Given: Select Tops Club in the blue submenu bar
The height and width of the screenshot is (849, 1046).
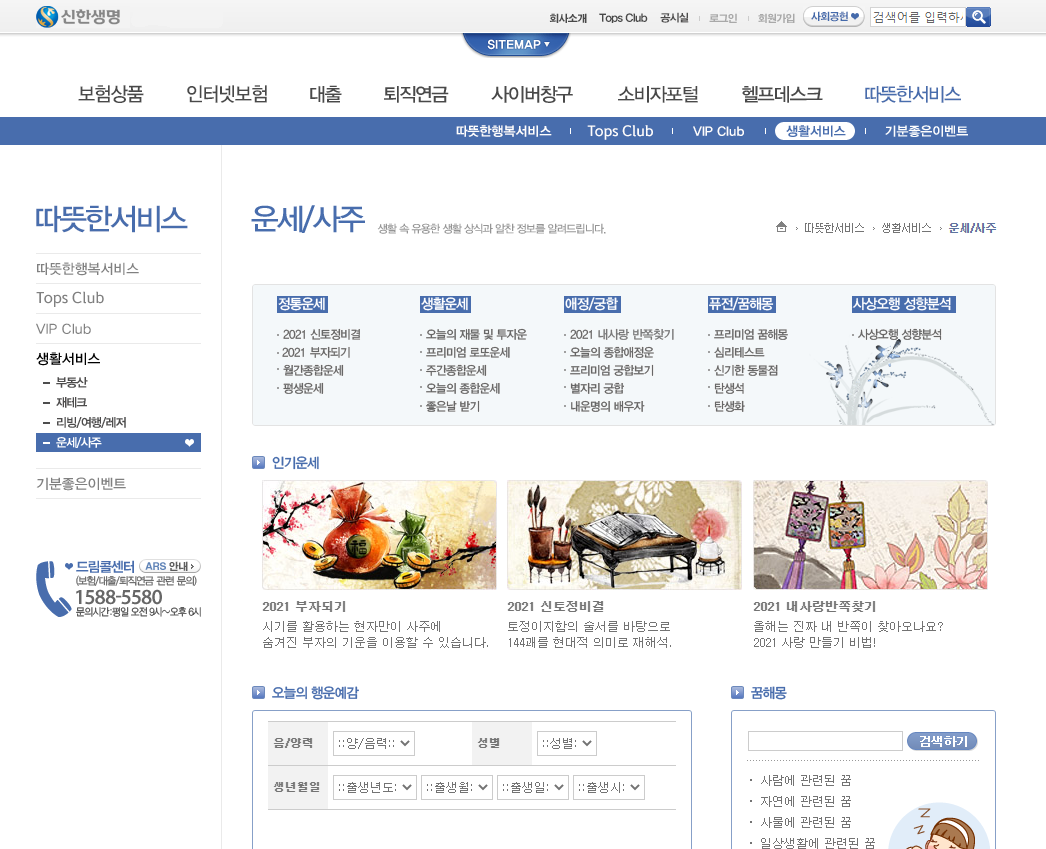Looking at the screenshot, I should coord(620,131).
